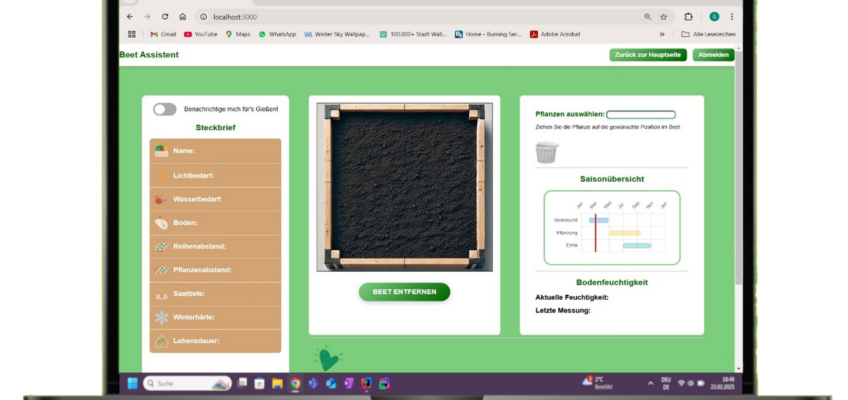848x400 pixels.
Task: Reload the page in browser
Action: 164,17
